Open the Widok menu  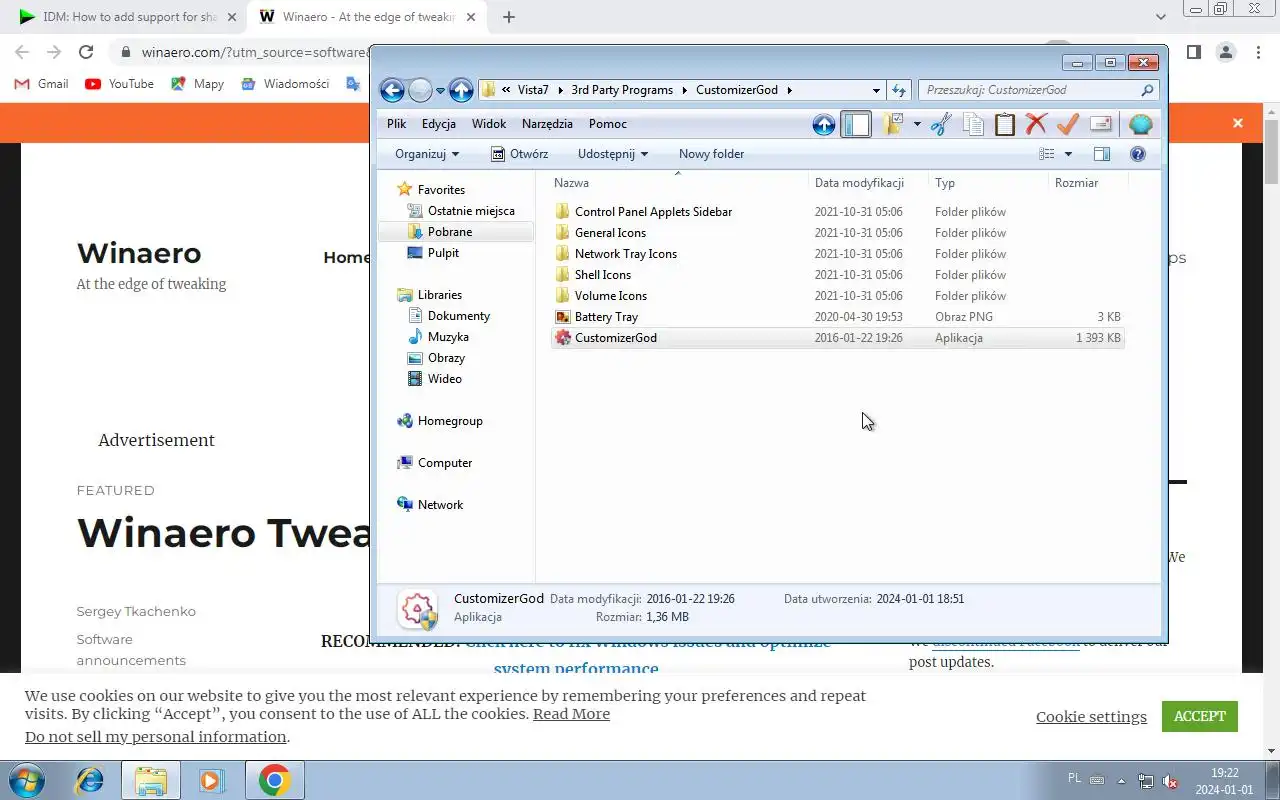coord(489,124)
